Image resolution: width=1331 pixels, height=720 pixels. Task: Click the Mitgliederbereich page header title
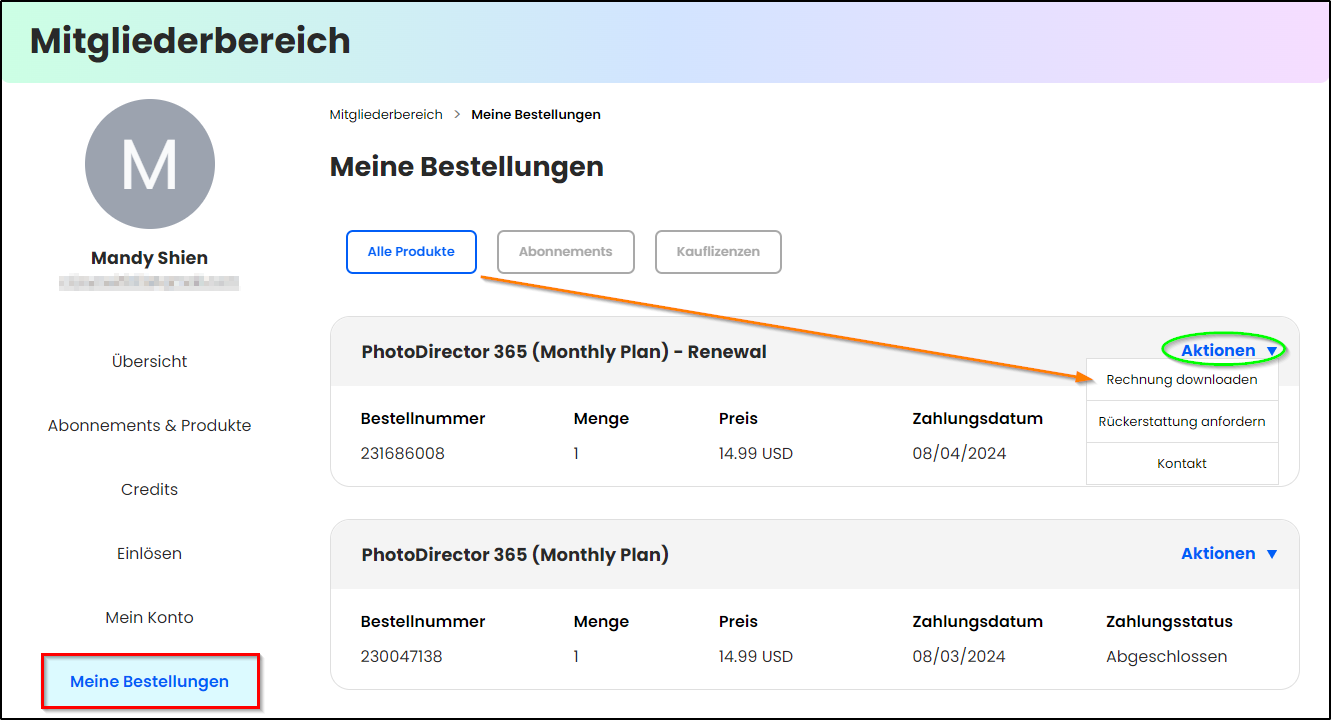tap(190, 41)
